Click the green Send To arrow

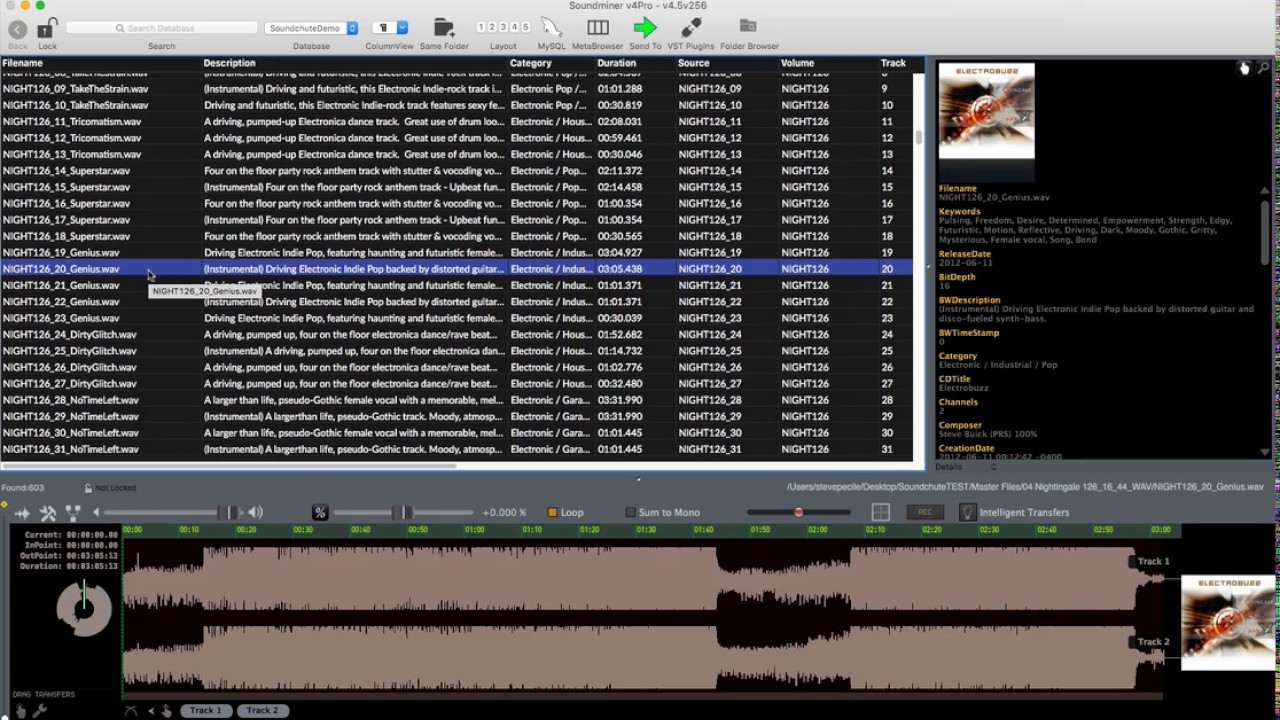tap(645, 28)
